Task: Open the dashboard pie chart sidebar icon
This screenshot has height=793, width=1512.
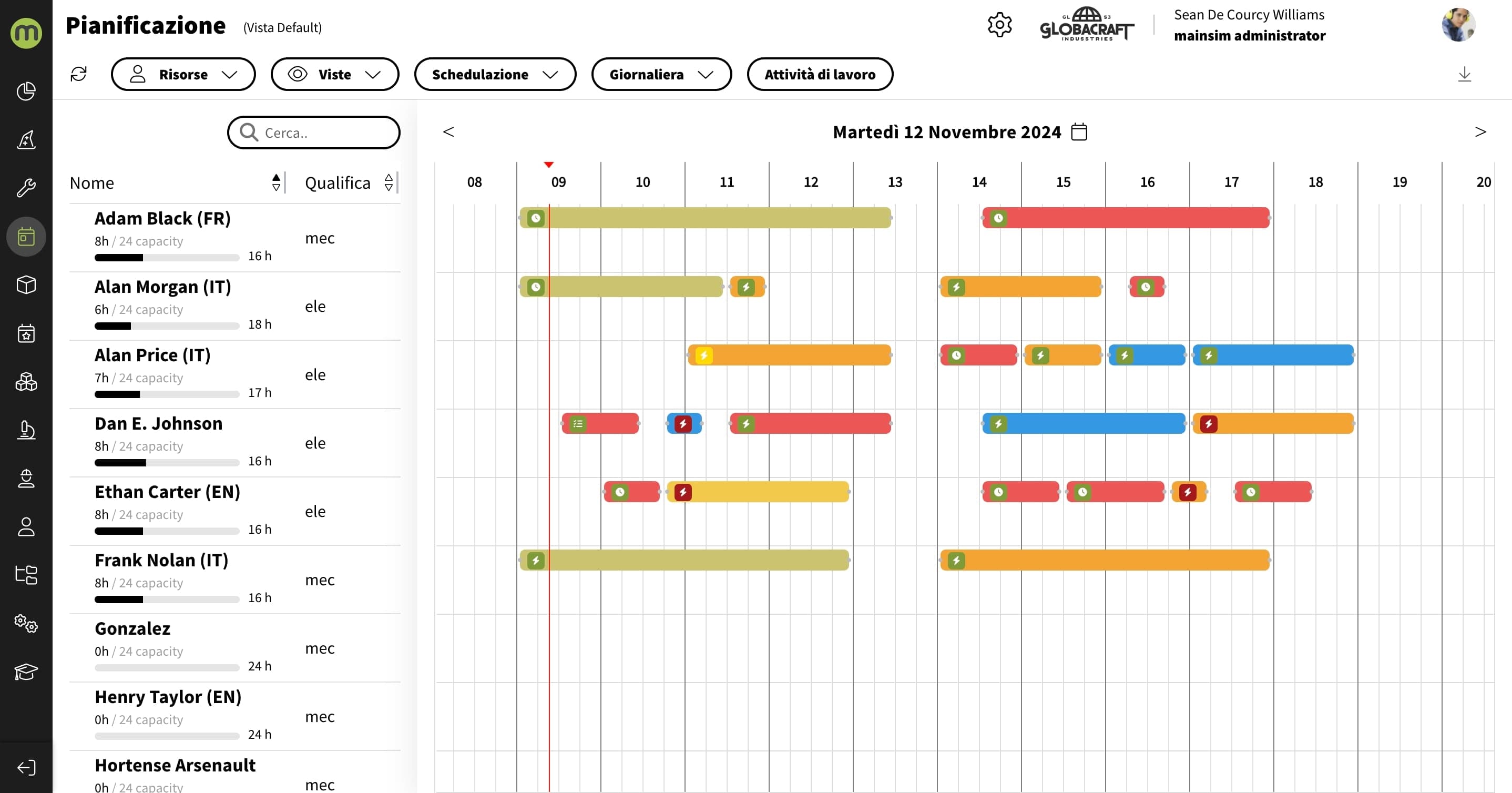Action: pyautogui.click(x=26, y=91)
